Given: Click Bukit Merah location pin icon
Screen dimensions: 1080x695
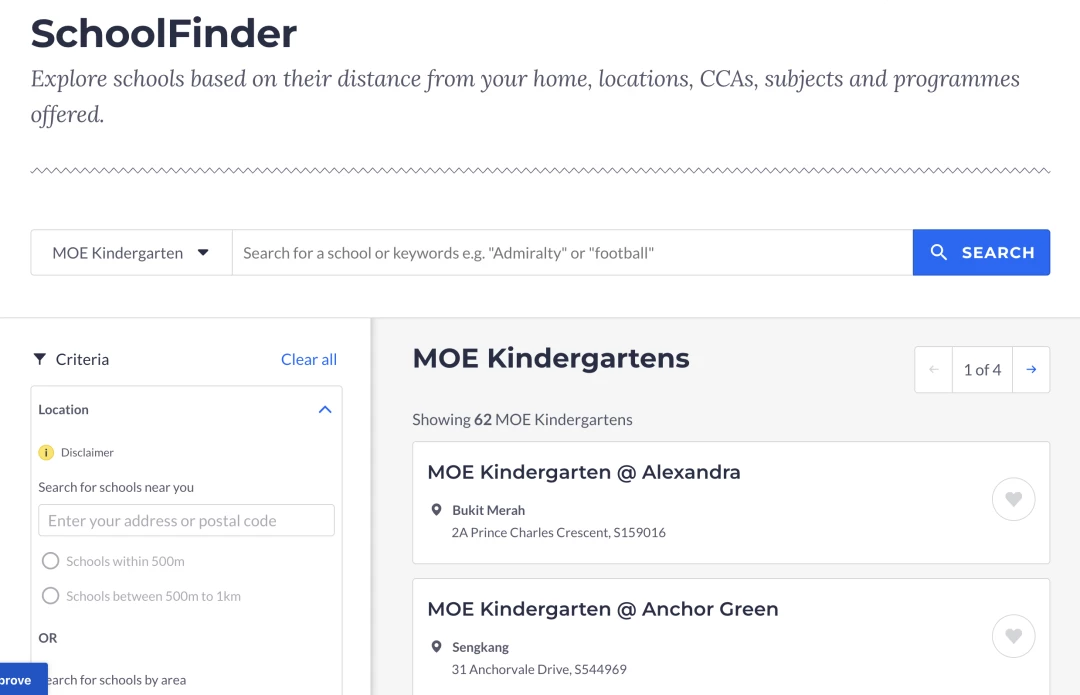Looking at the screenshot, I should click(x=436, y=510).
